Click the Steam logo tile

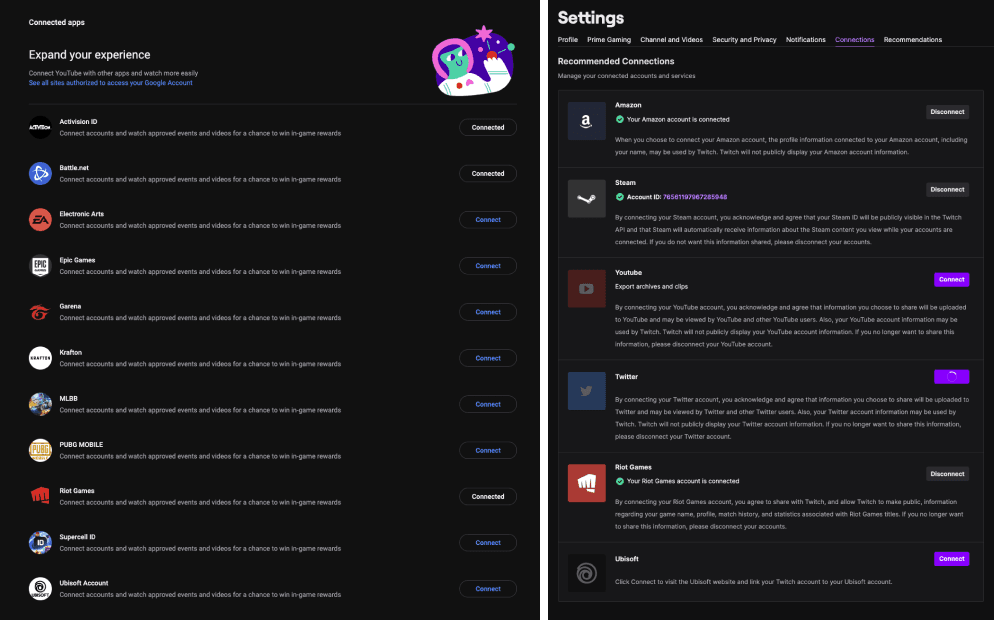[x=586, y=198]
